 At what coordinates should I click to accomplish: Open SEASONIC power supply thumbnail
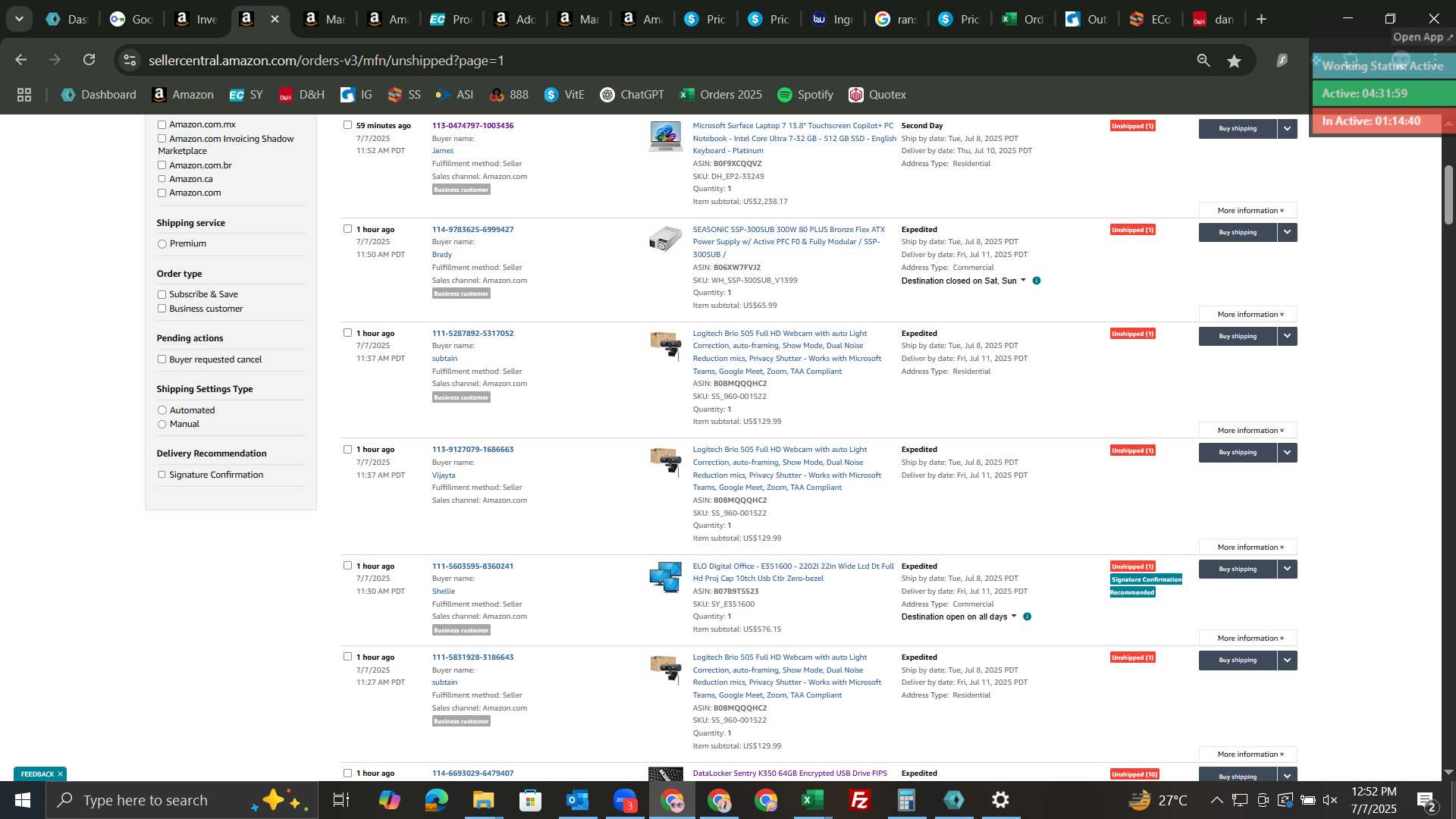pyautogui.click(x=665, y=239)
